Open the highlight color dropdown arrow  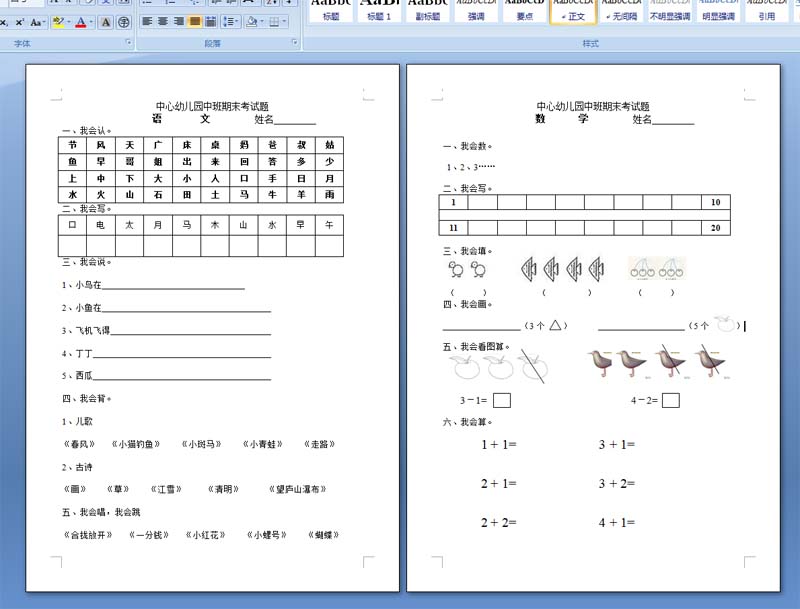68,22
